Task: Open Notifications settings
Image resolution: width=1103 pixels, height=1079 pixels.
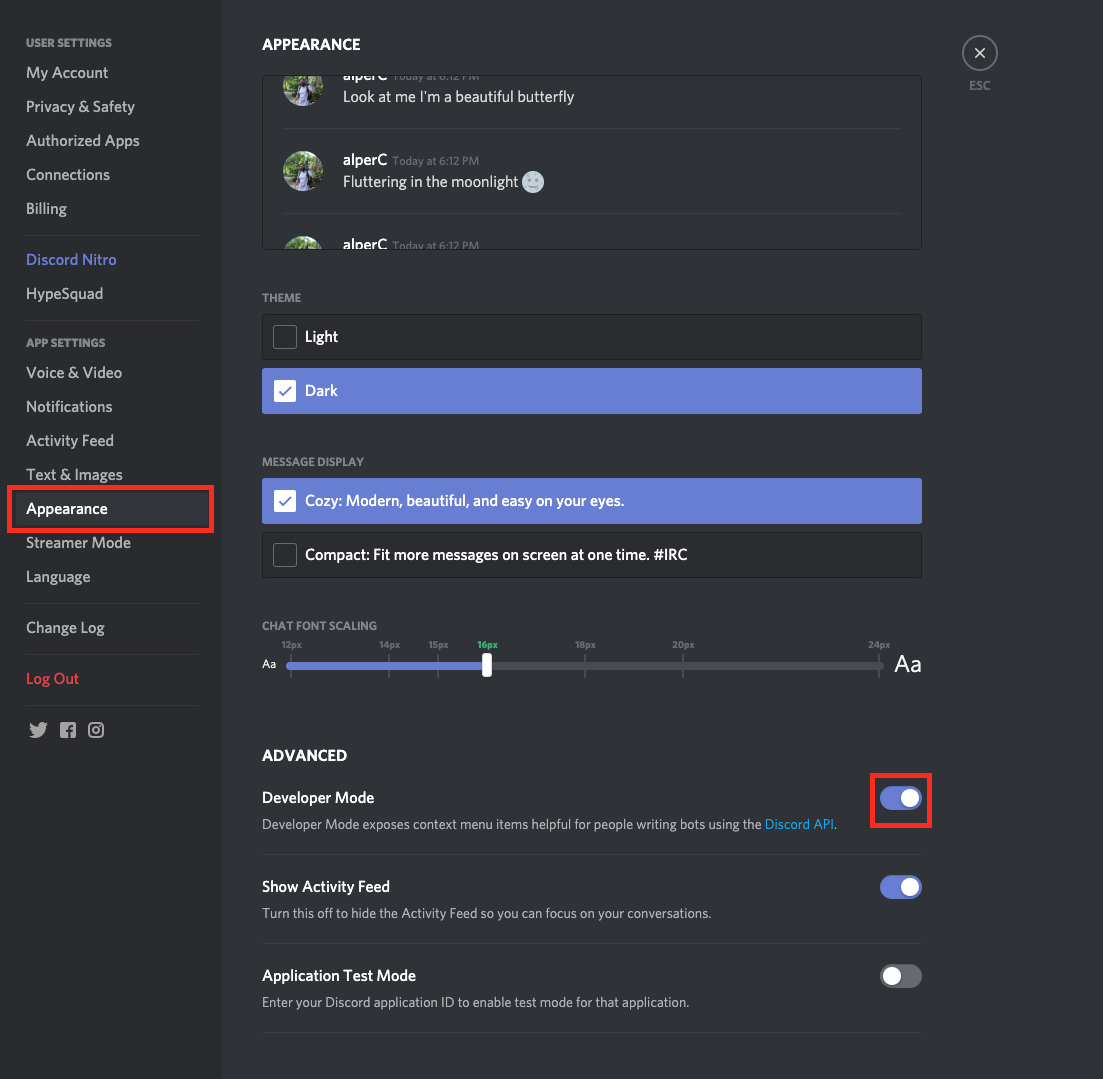Action: coord(69,407)
